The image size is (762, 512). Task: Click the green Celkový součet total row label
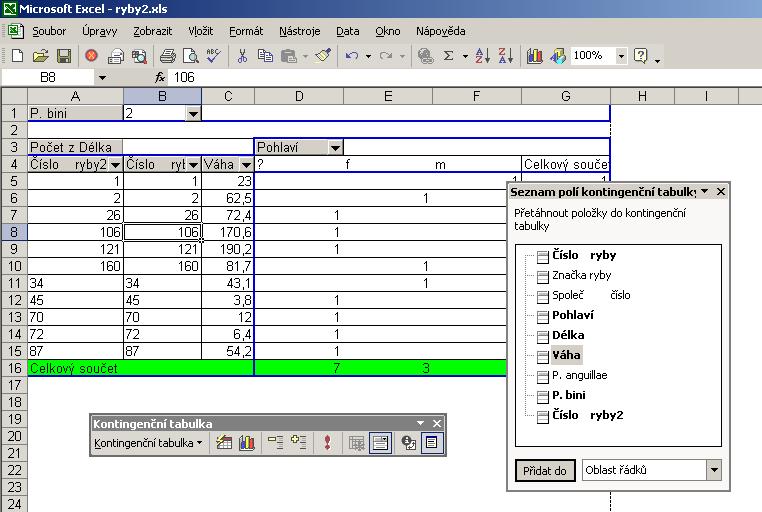click(x=141, y=368)
